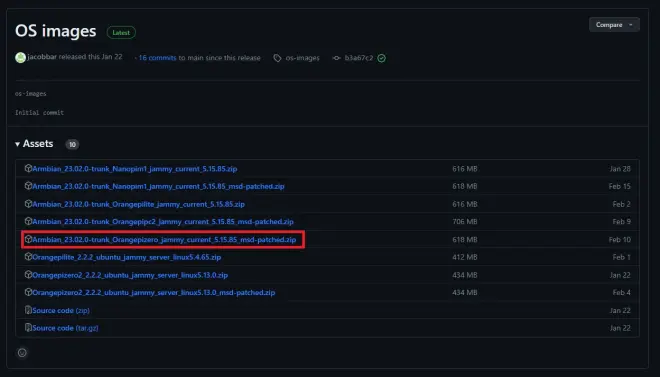Click the zip file icon for Source code (zip)
Viewport: 660px width, 377px height.
(x=28, y=310)
